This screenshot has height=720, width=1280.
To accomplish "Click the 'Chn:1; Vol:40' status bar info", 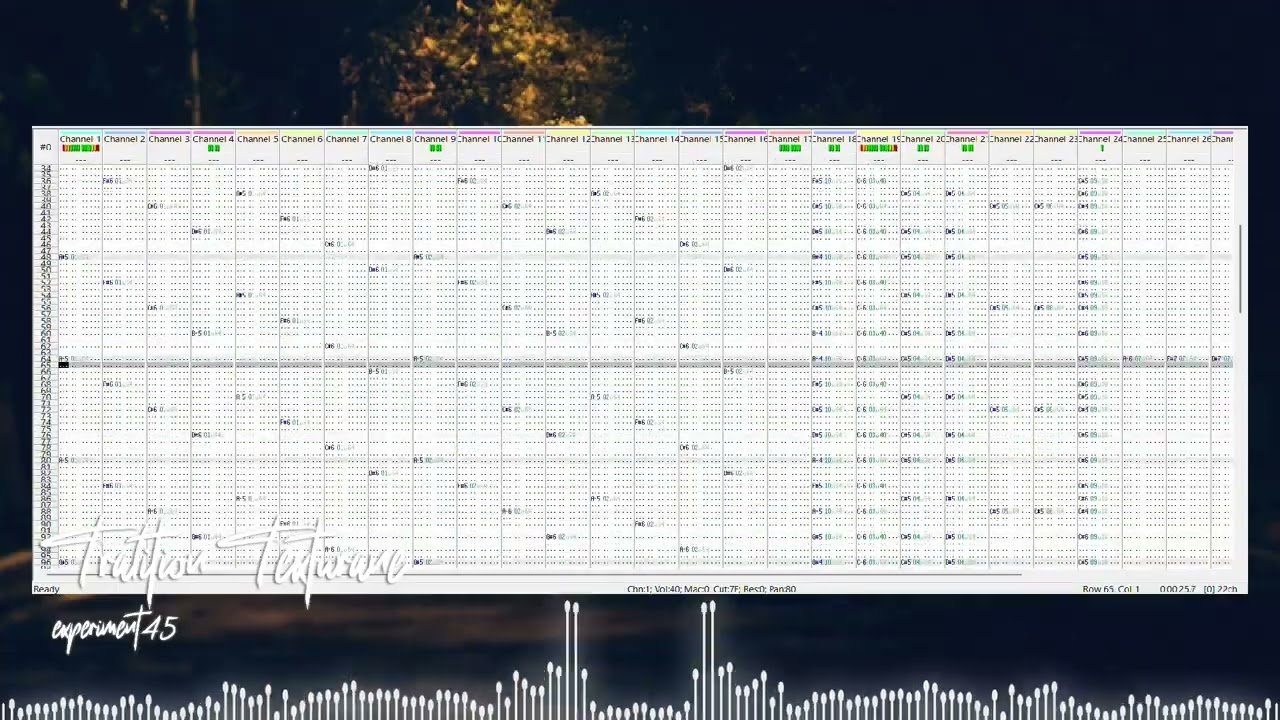I will [x=711, y=589].
